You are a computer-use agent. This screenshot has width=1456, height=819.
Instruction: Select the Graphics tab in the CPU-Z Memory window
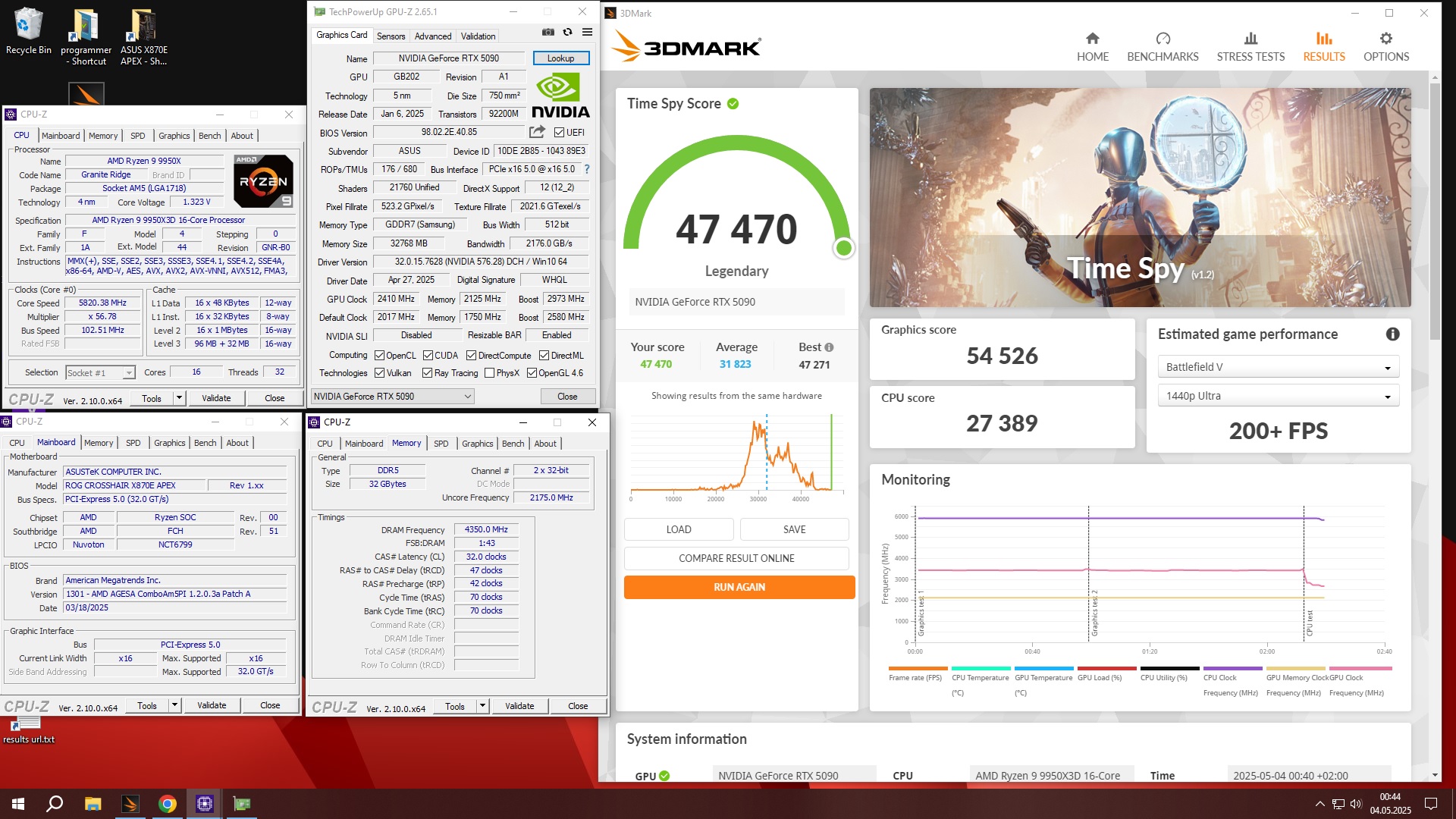477,444
